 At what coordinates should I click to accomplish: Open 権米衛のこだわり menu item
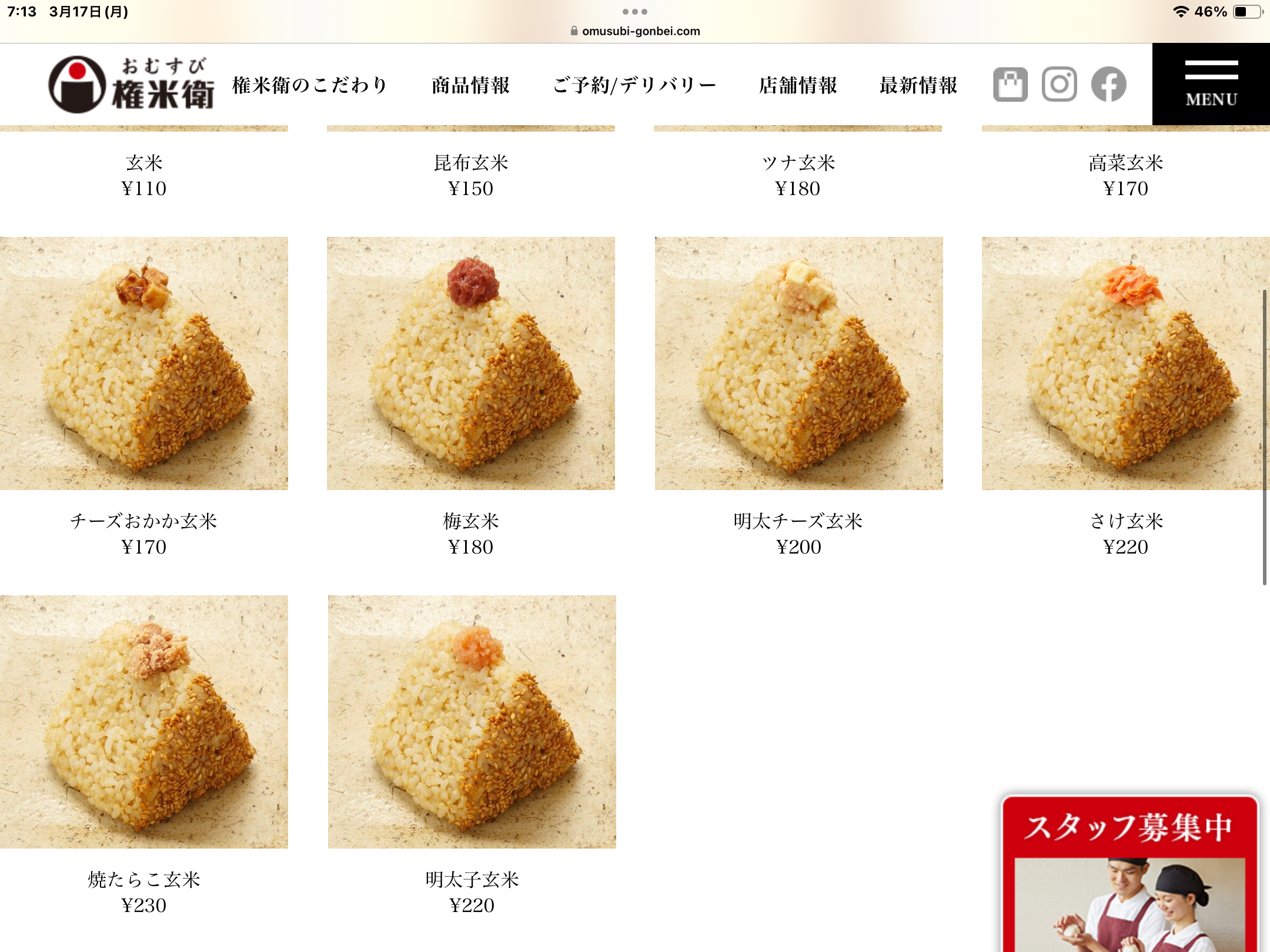(310, 85)
